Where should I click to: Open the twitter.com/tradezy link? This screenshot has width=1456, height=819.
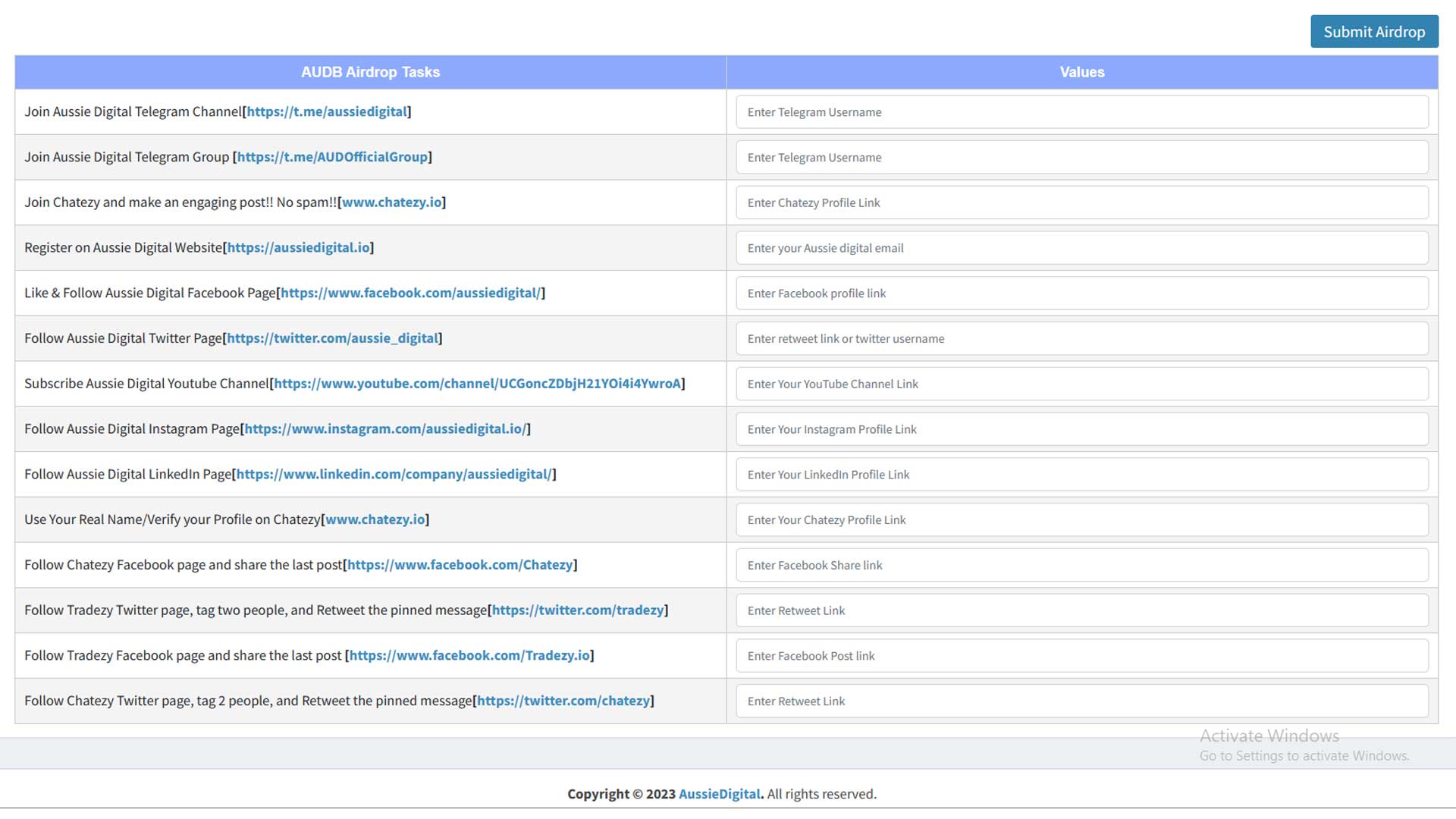click(578, 610)
